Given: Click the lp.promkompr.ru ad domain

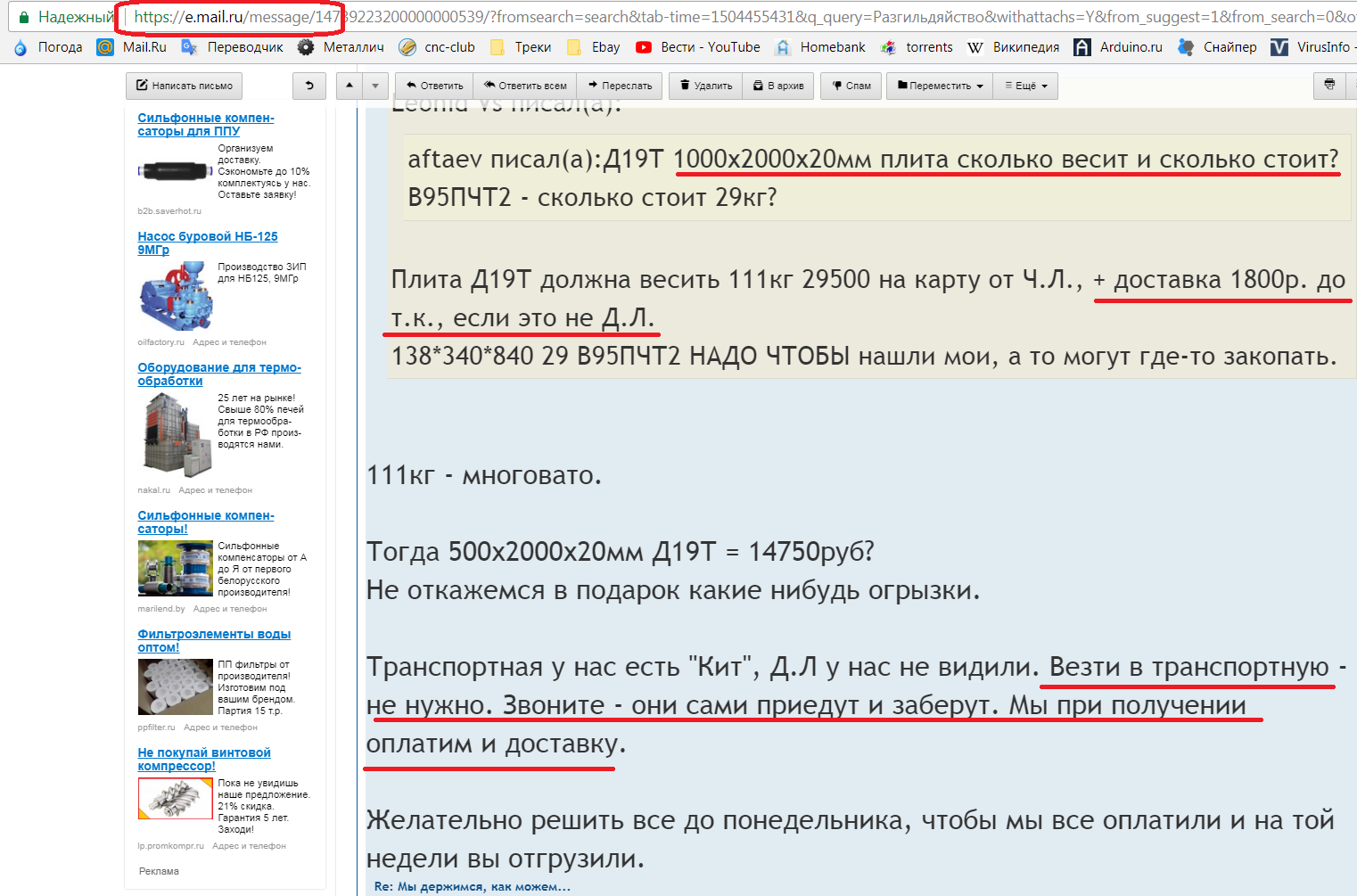Looking at the screenshot, I should [x=170, y=846].
